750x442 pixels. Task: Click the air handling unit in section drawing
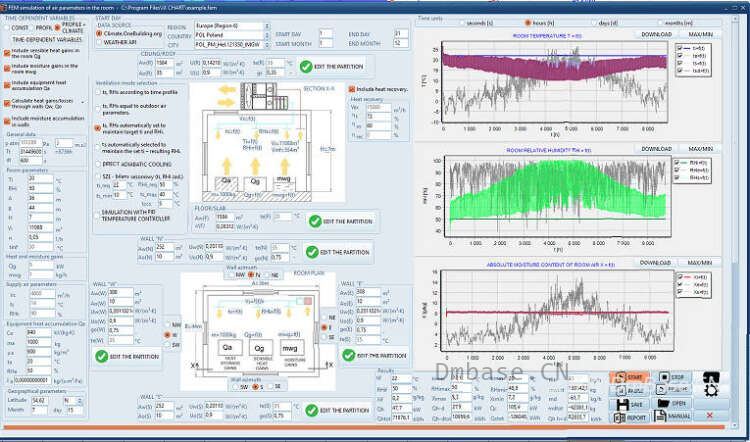[x=264, y=96]
